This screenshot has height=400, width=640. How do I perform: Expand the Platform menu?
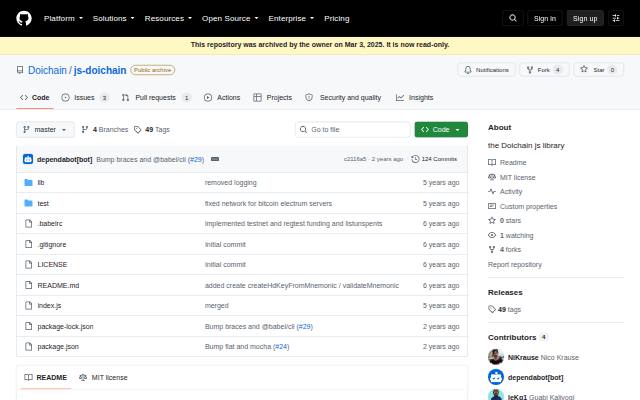pos(63,18)
